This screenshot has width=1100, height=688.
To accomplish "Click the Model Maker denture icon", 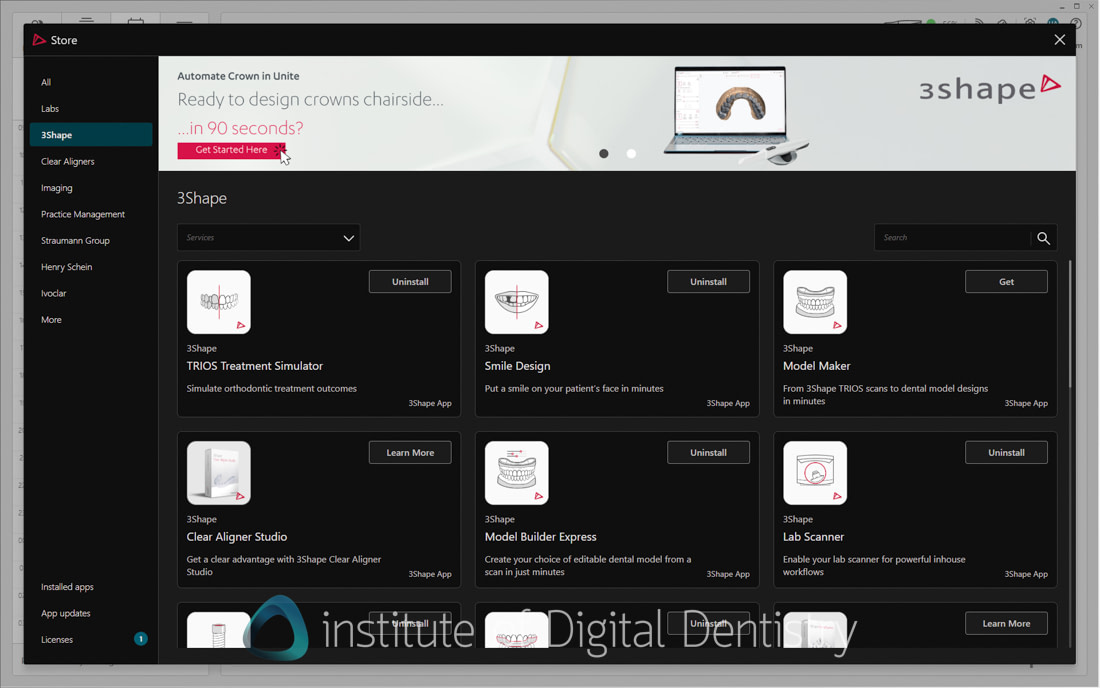I will point(815,301).
